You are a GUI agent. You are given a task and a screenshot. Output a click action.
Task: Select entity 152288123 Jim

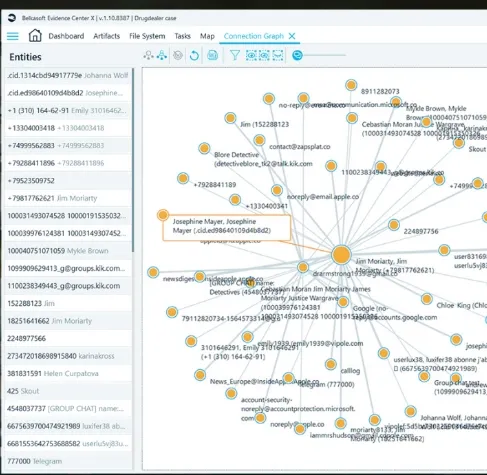[68, 303]
